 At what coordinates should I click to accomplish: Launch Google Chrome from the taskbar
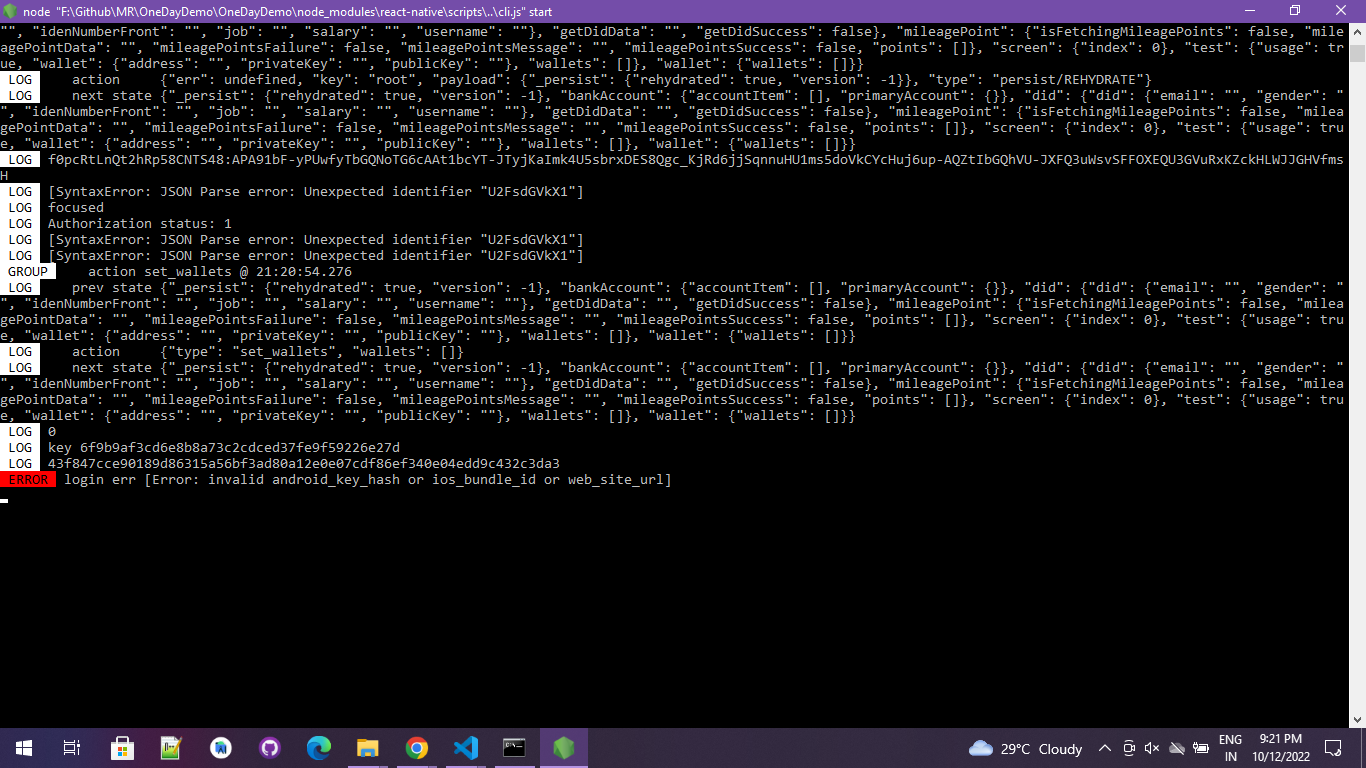point(417,747)
